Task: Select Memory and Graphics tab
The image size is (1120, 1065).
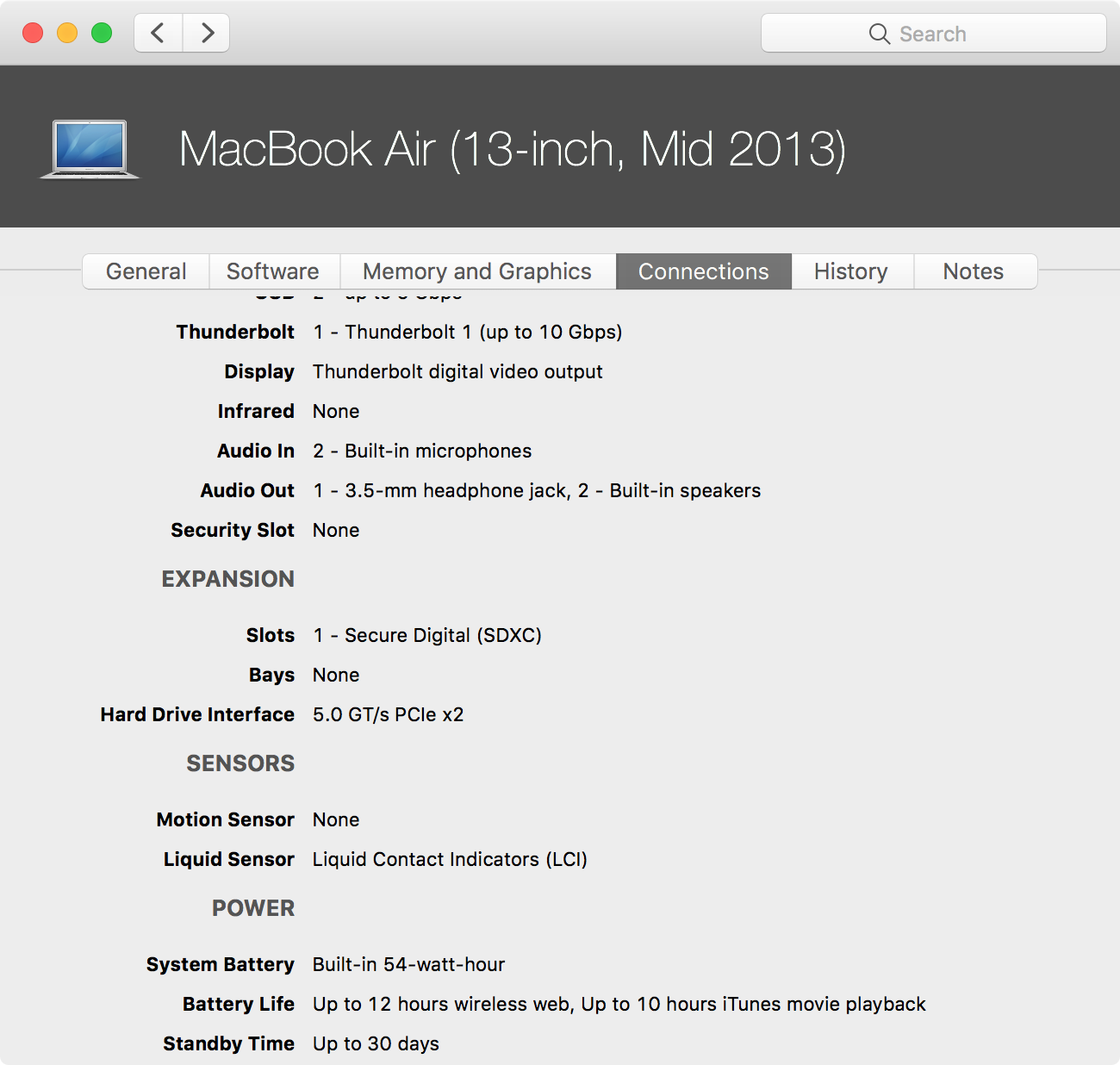Action: click(477, 271)
